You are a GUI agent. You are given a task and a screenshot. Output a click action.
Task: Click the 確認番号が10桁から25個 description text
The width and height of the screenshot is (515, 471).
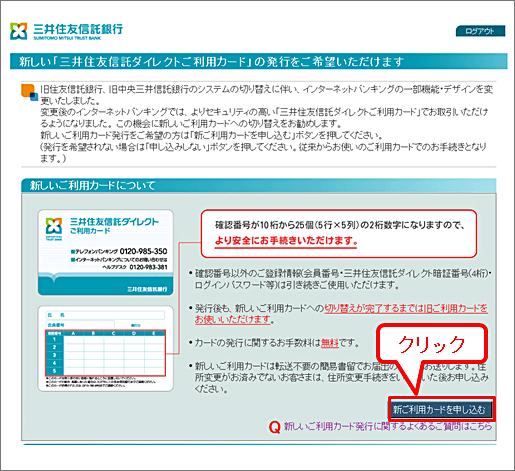coord(339,225)
